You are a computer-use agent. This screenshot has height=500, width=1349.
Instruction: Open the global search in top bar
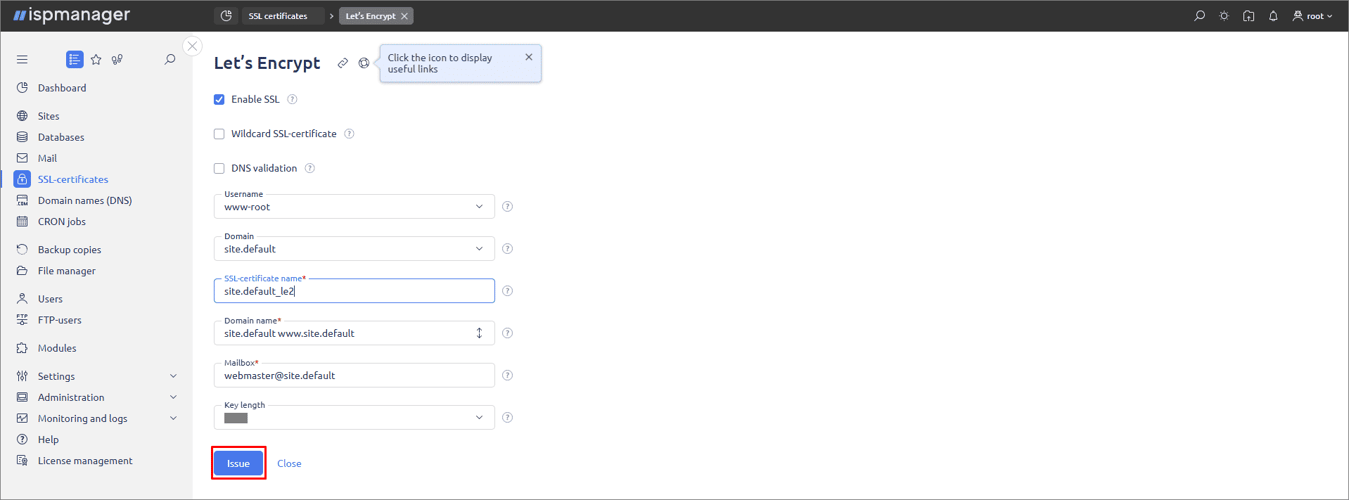point(1200,16)
